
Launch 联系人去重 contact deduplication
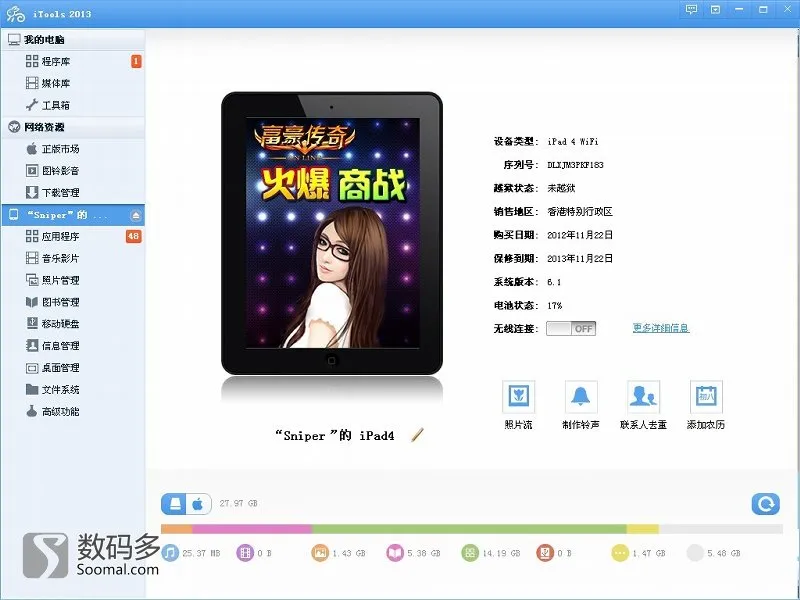(643, 405)
